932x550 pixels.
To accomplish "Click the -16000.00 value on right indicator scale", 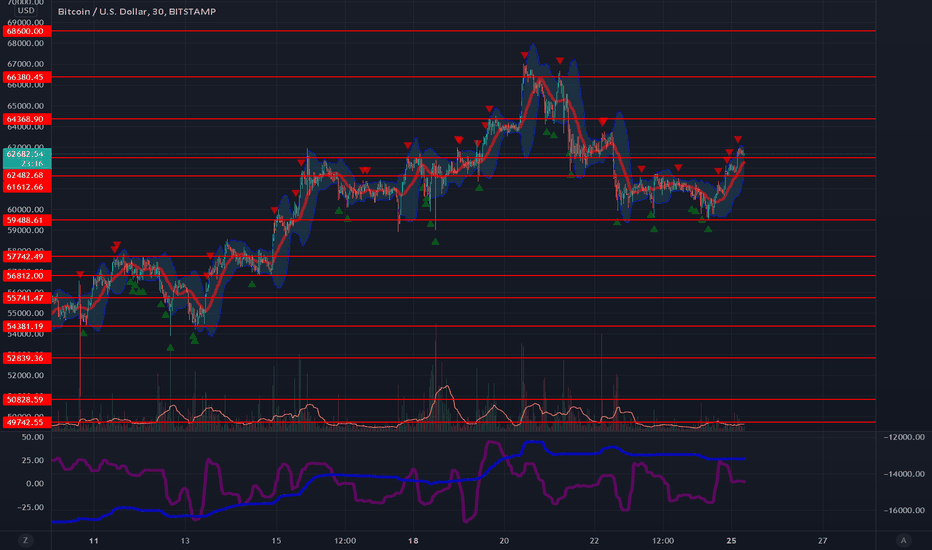I will [x=904, y=510].
